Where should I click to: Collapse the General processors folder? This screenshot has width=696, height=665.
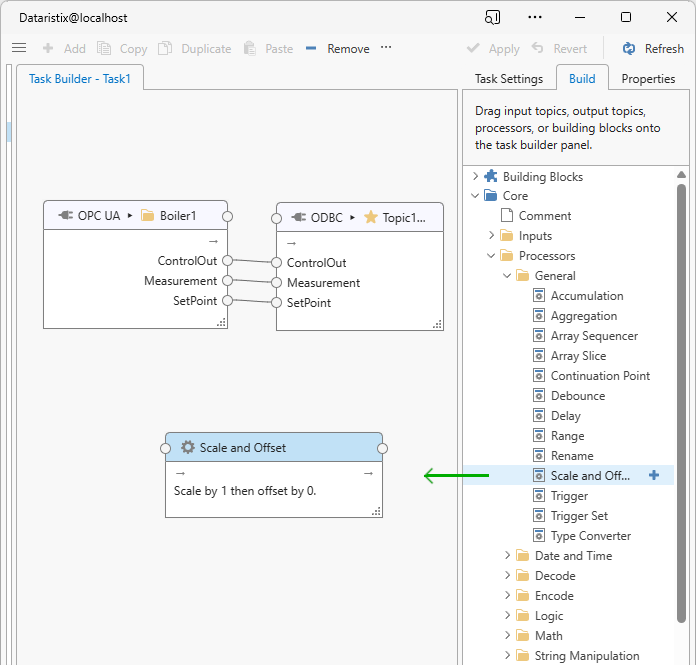[507, 276]
